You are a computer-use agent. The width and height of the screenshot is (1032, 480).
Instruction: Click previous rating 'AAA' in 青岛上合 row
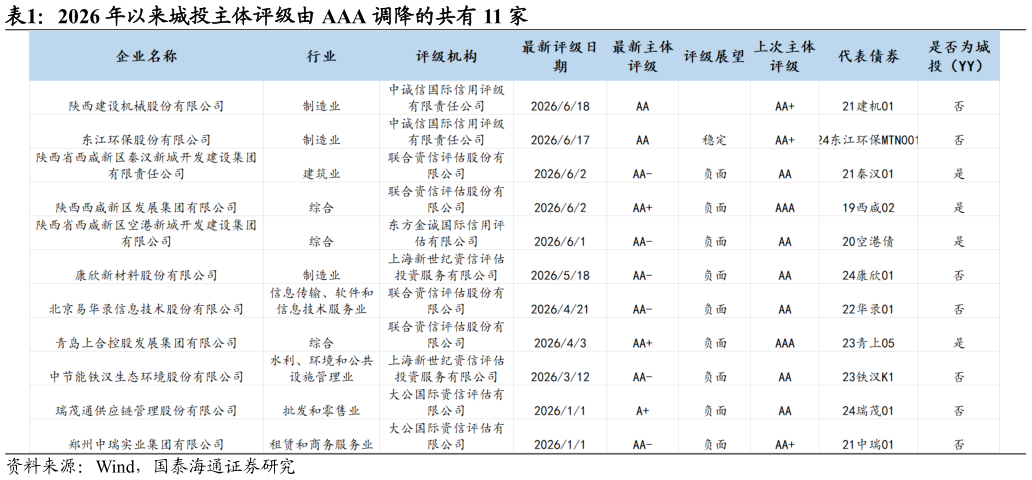coord(785,343)
